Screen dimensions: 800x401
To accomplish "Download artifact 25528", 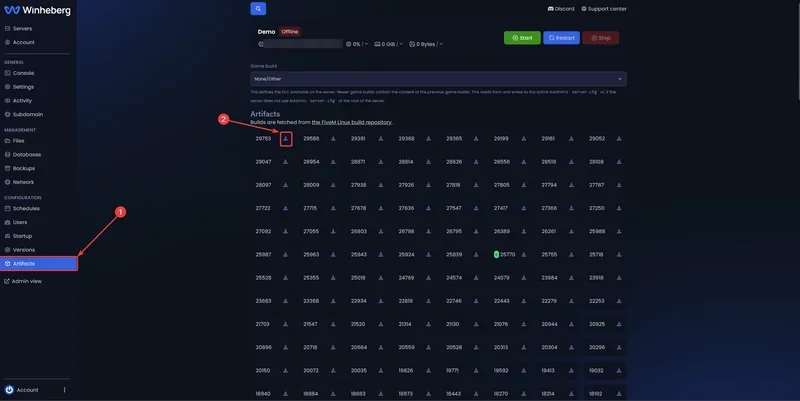I will (286, 278).
